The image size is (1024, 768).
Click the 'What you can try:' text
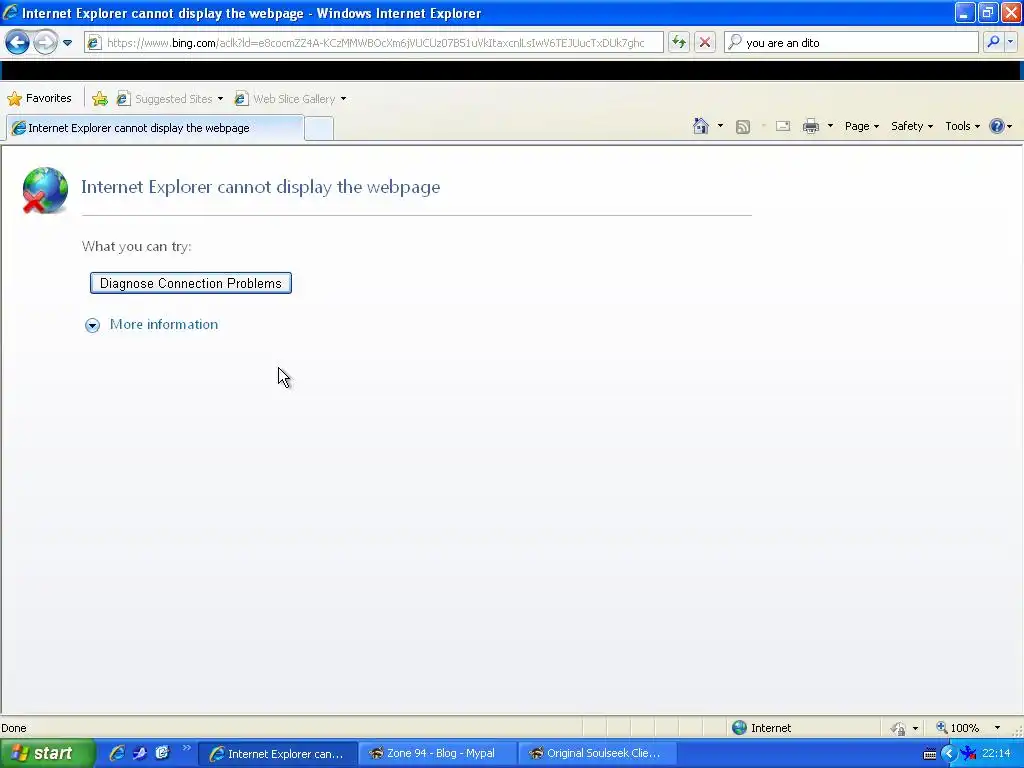(136, 246)
